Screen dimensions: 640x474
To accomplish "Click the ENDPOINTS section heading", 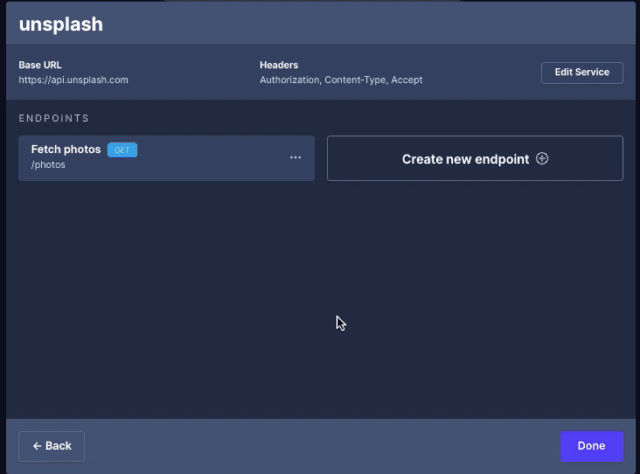I will click(x=53, y=118).
